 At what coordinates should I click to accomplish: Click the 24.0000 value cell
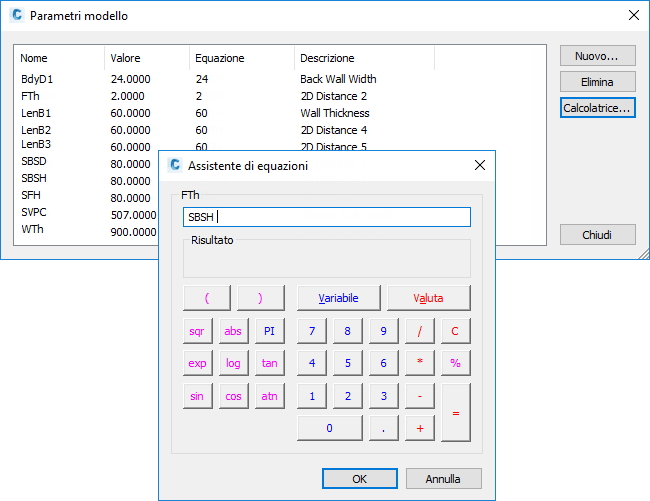click(x=131, y=79)
